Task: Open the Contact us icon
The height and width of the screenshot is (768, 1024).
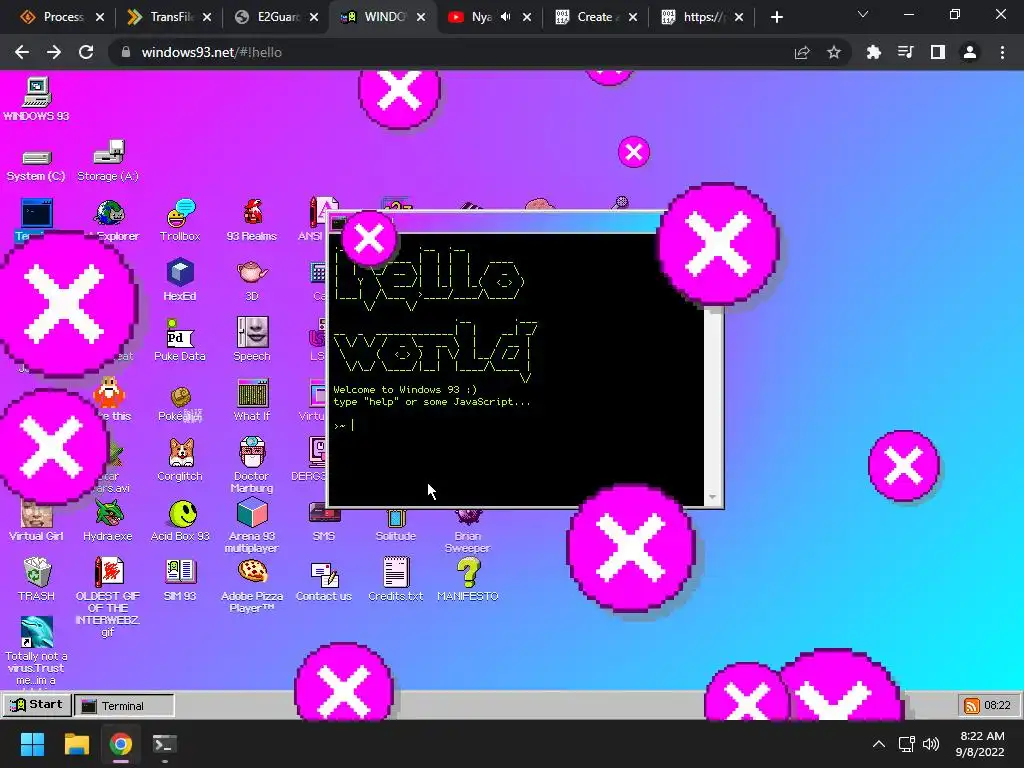Action: 324,581
